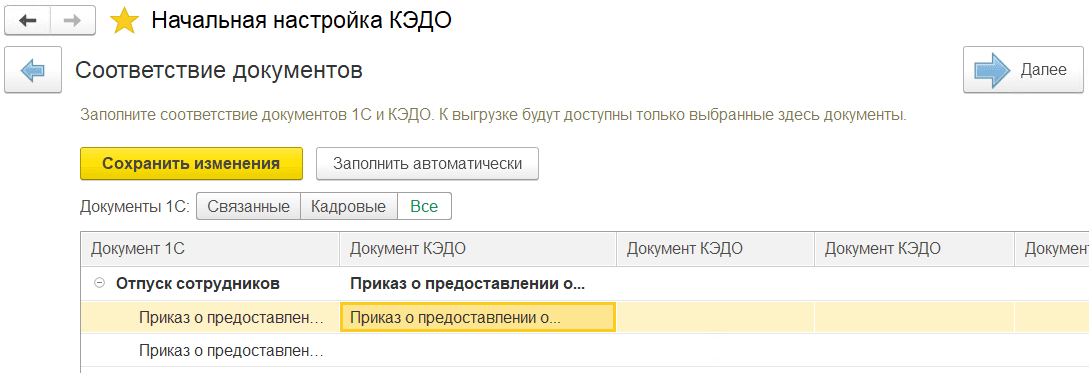1089x373 pixels.
Task: Click the second Документ КЭДО column header
Action: pos(715,249)
